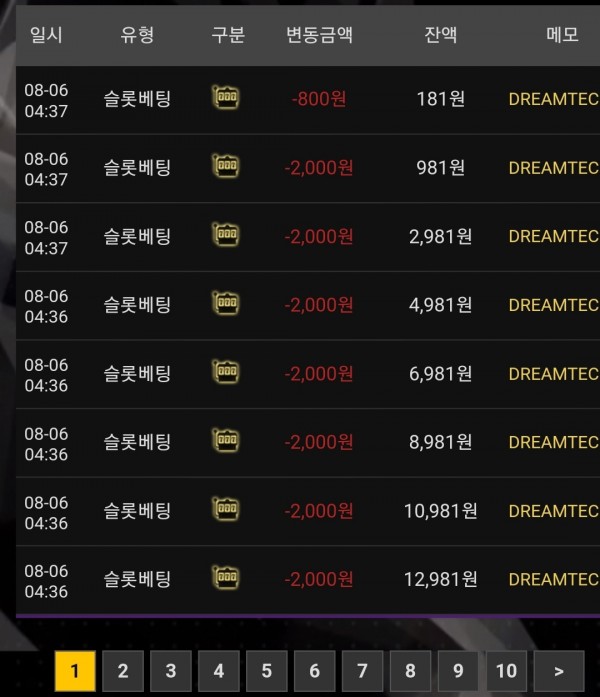Click 슬롯베팅 type in the 12,981원 row

point(137,579)
